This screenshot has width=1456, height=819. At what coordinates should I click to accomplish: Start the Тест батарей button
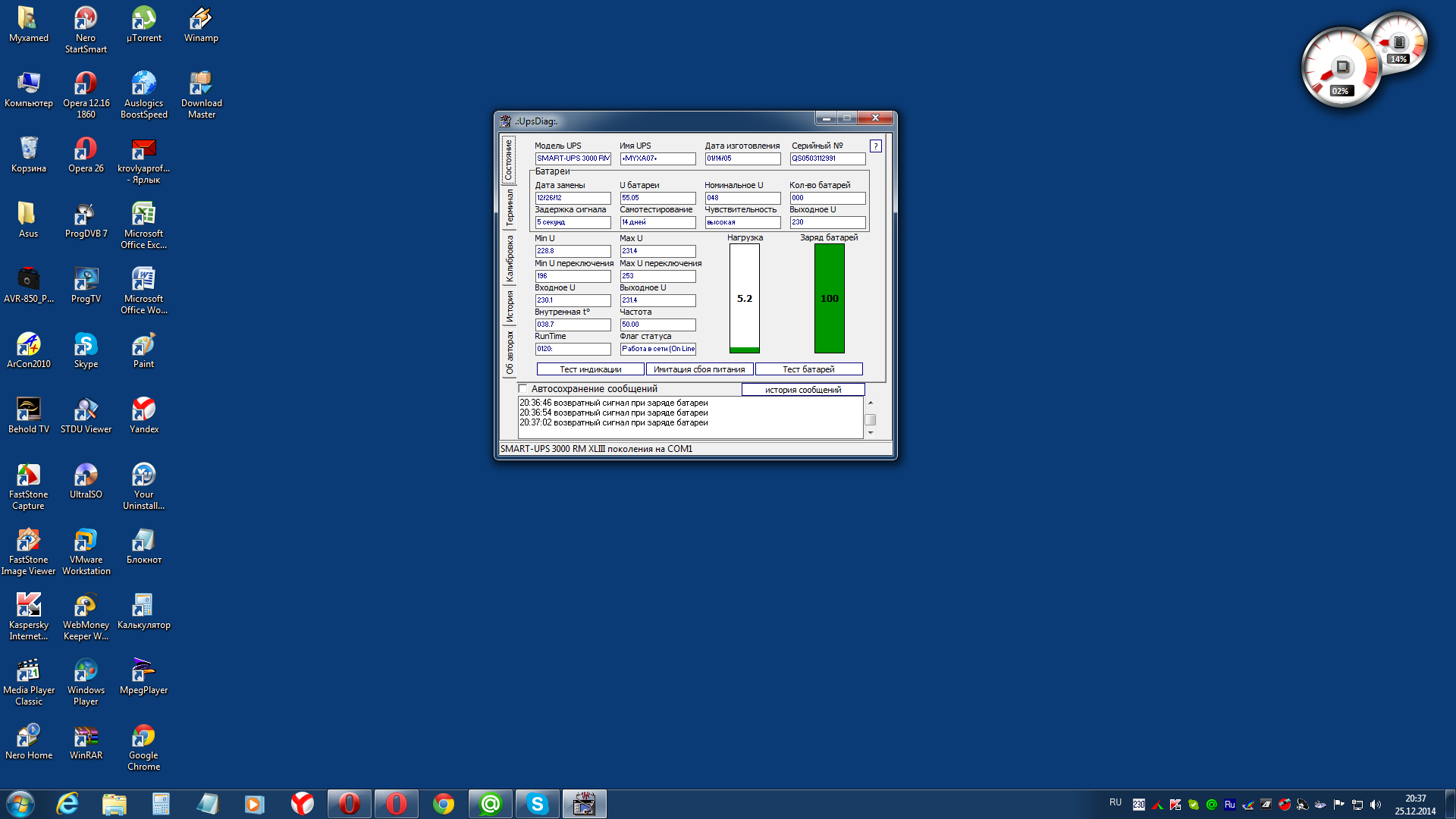pyautogui.click(x=808, y=369)
